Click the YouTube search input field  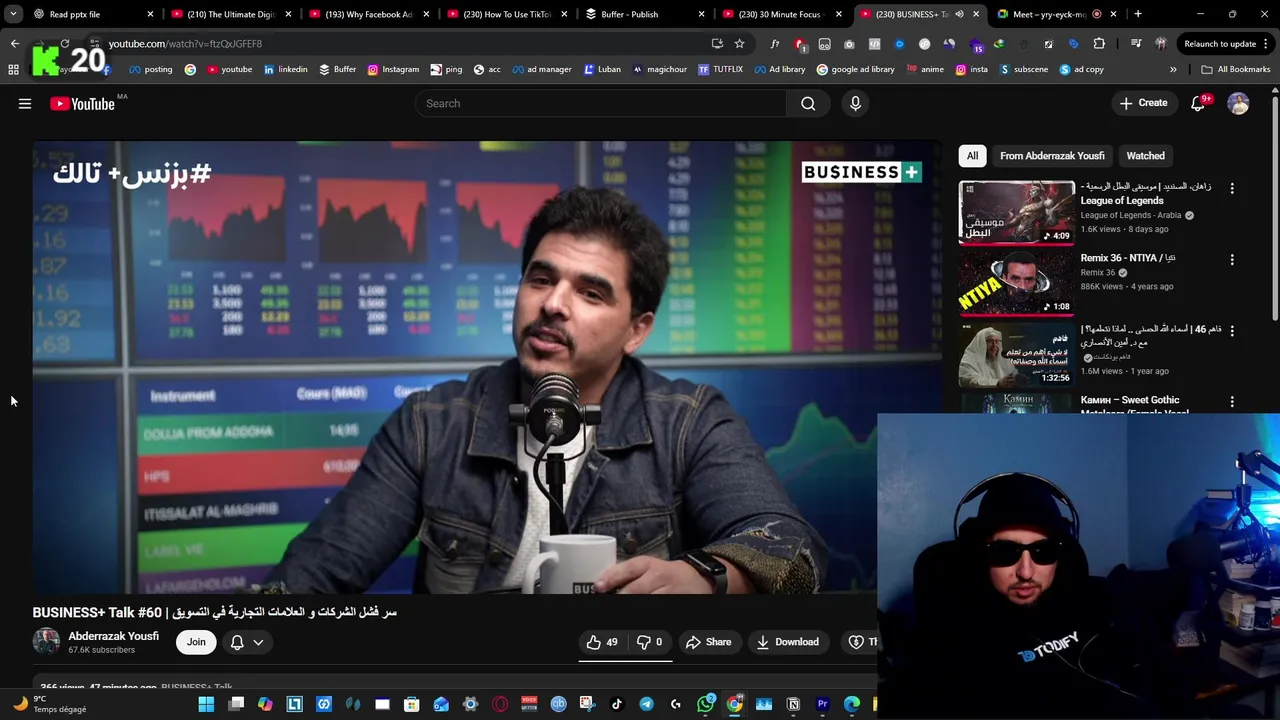click(x=600, y=103)
